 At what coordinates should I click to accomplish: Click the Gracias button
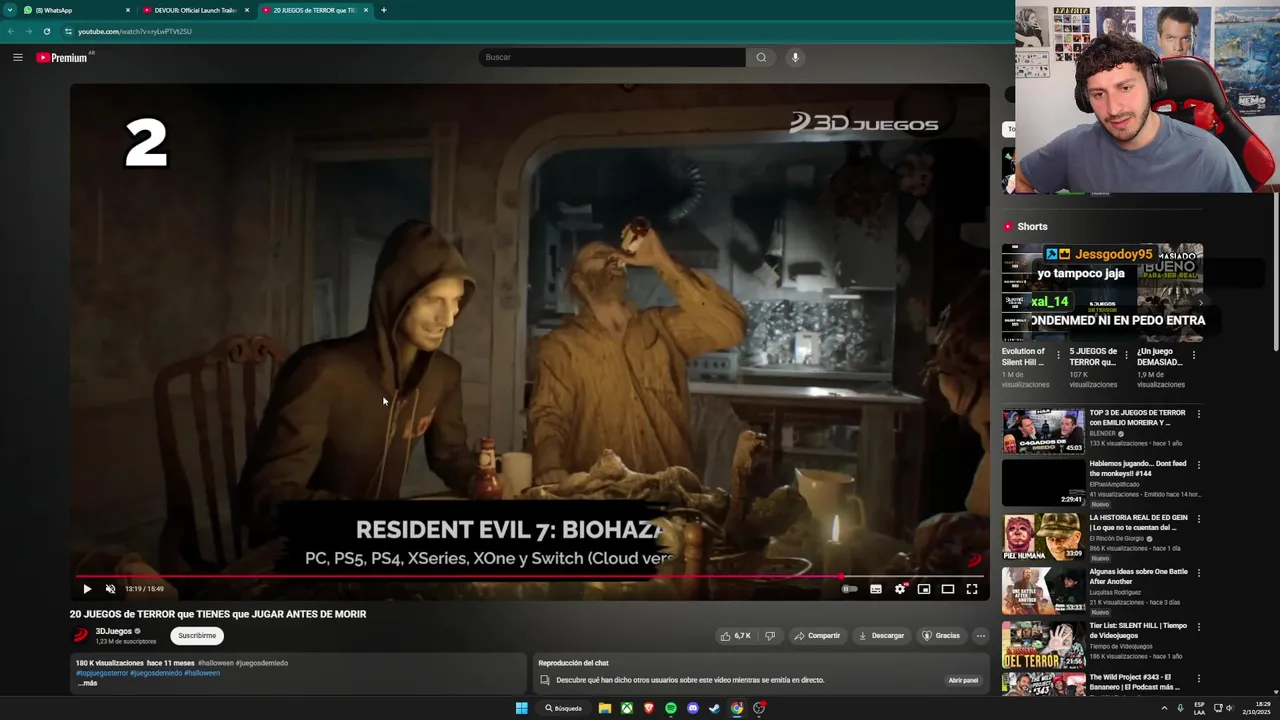point(941,635)
